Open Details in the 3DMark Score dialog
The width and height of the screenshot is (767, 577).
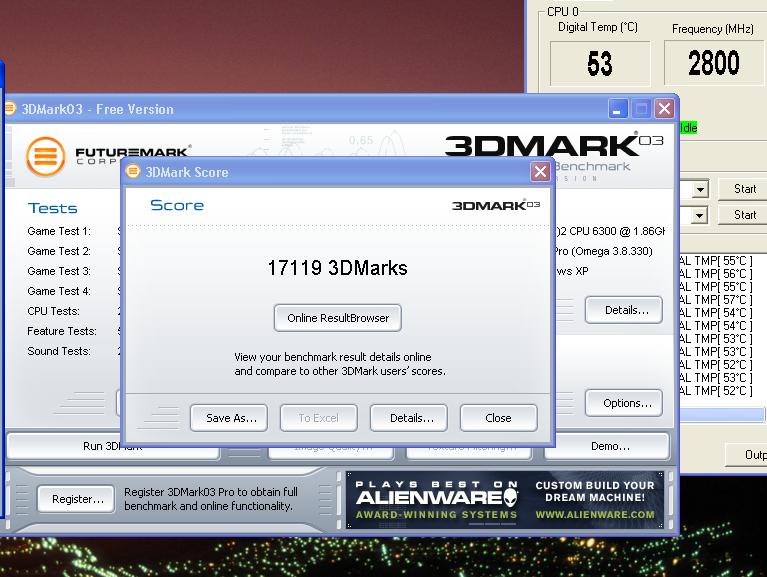(x=408, y=418)
